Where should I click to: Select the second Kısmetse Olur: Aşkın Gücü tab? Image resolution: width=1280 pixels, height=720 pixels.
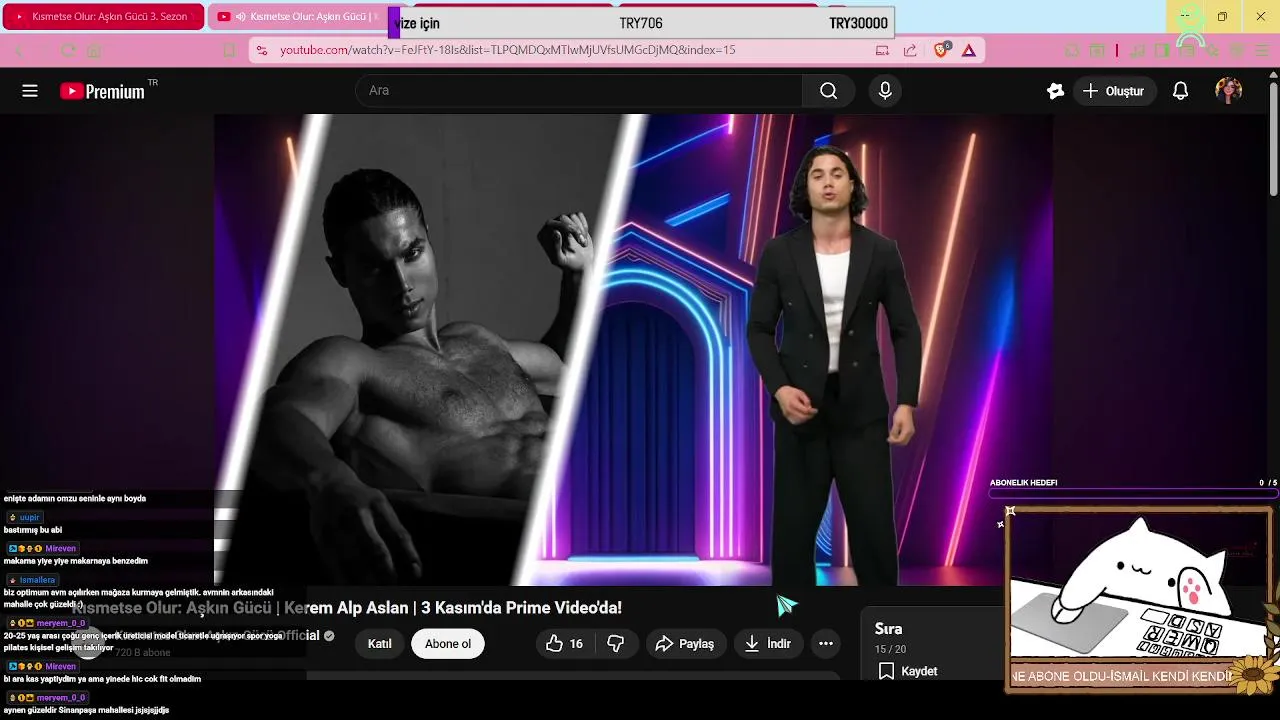(300, 17)
